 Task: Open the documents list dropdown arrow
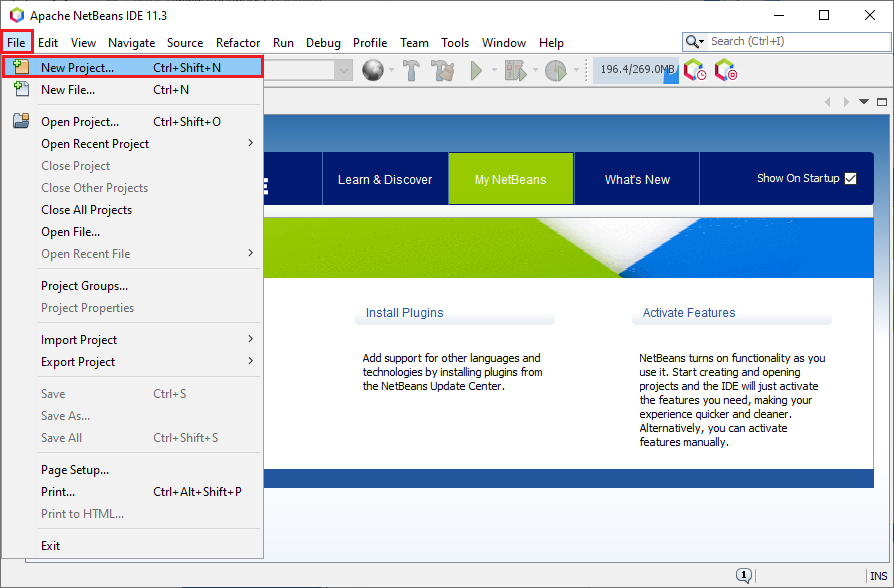(x=864, y=102)
